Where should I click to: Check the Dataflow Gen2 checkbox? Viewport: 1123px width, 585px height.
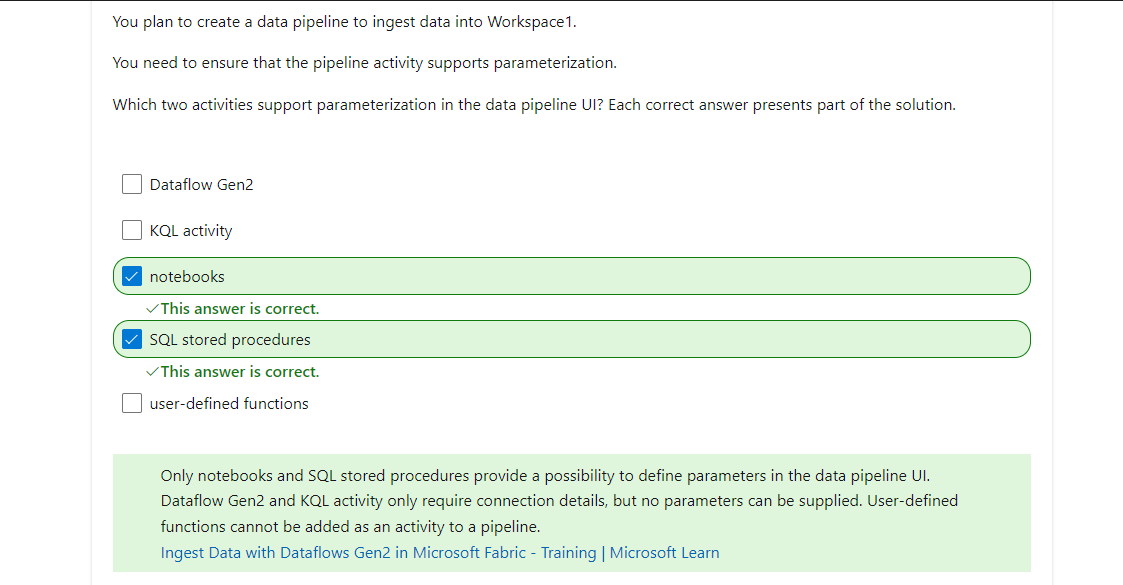coord(132,184)
